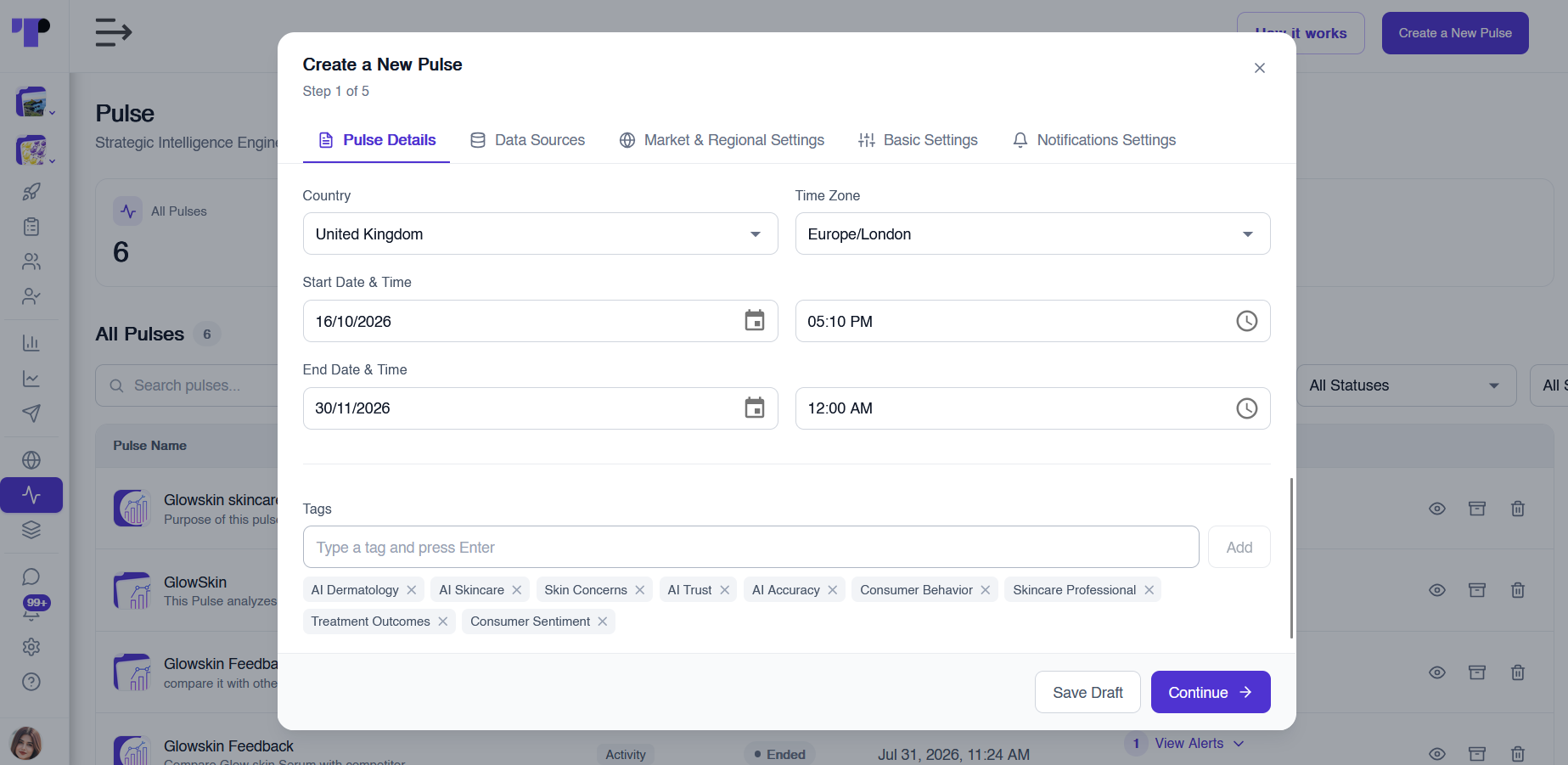Open the user profile avatar
This screenshot has width=1568, height=765.
(26, 744)
